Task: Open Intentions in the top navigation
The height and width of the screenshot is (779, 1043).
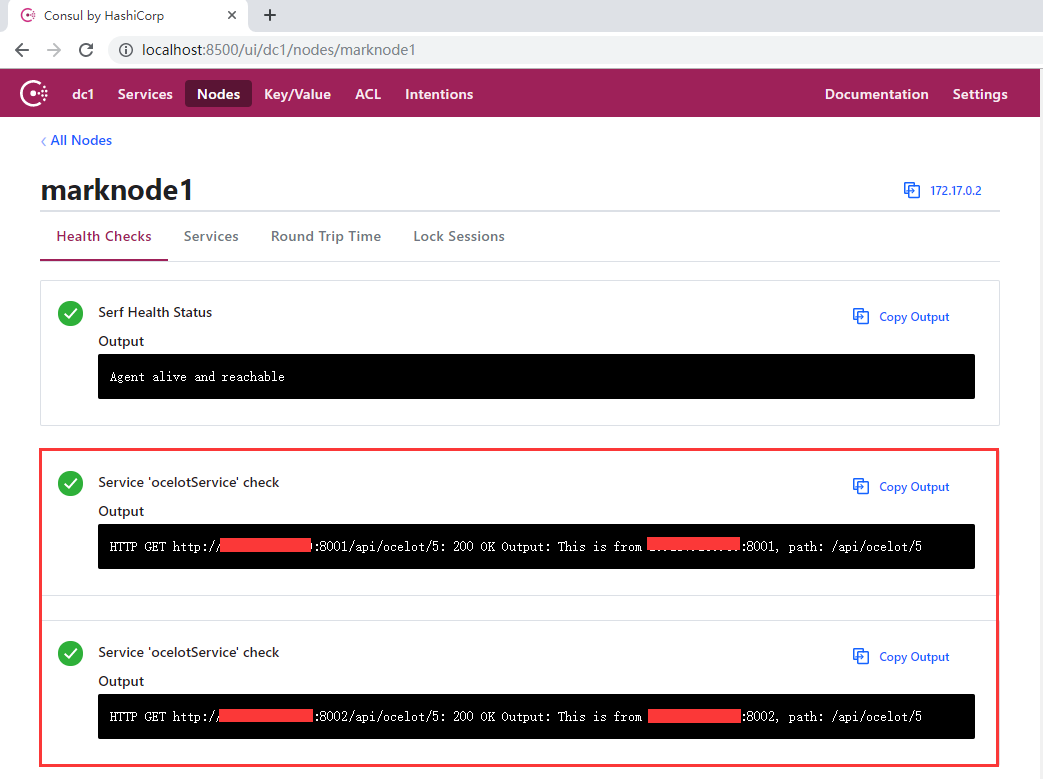Action: 439,94
